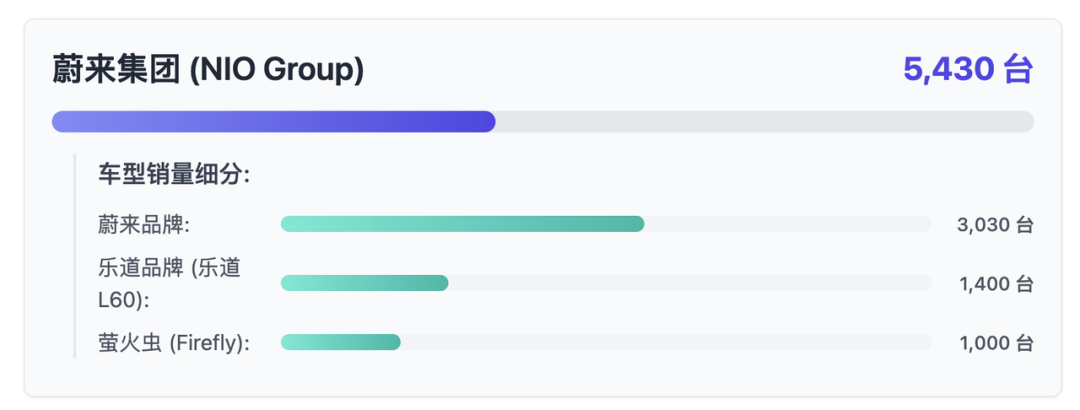Viewport: 1080px width, 410px height.
Task: Click the L60): text under 乐道品牌
Action: (124, 300)
